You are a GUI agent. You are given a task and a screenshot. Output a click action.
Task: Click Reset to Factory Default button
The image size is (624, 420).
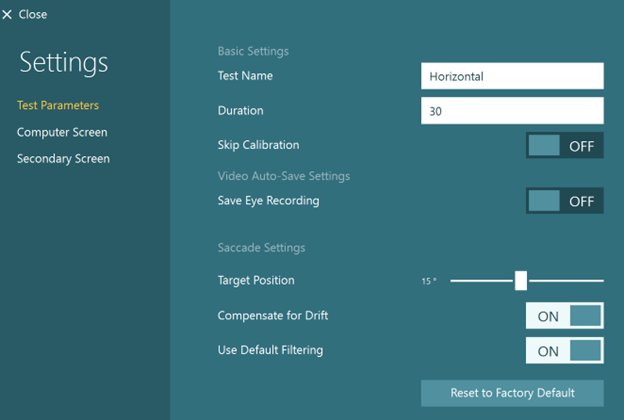[x=512, y=393]
